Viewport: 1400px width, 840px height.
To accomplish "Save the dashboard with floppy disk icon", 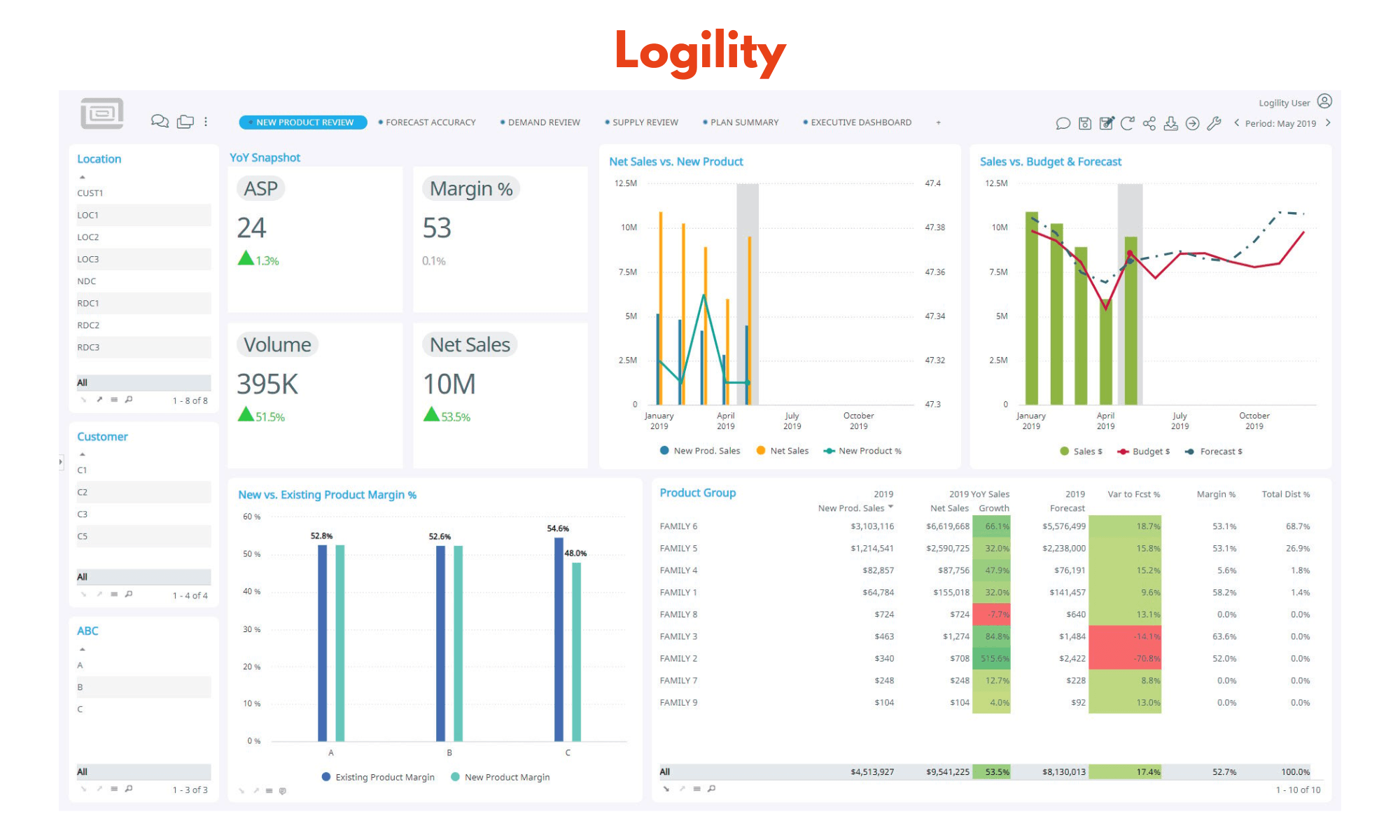I will [1084, 123].
